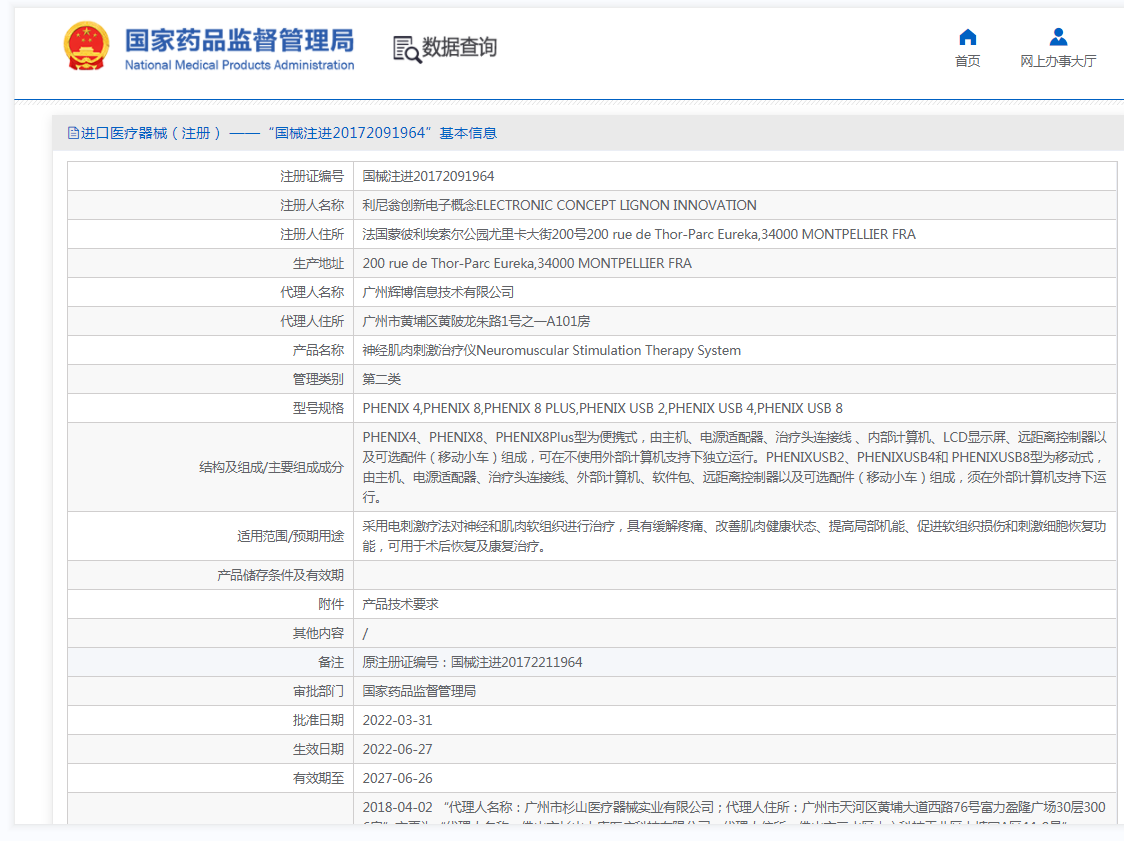The height and width of the screenshot is (841, 1124).
Task: Click the document icon before 进口医疗器械
Action: tap(73, 133)
